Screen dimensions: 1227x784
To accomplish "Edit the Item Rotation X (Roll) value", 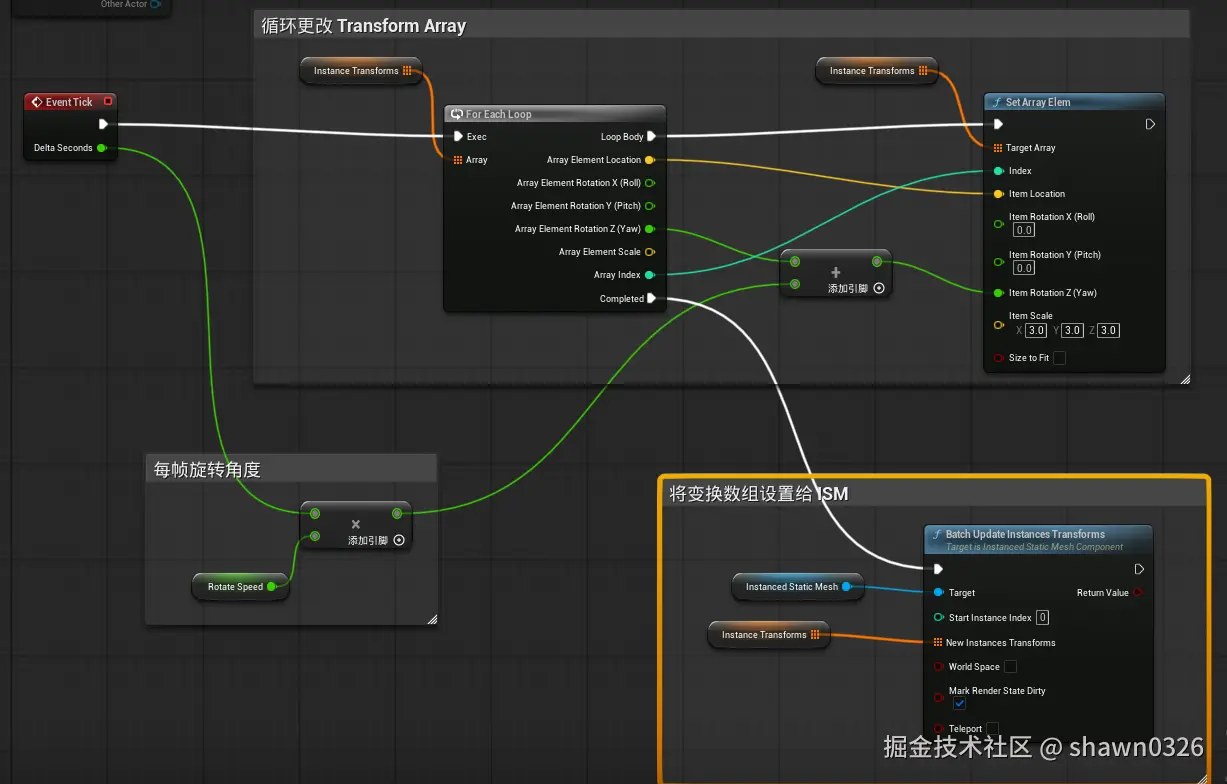I will coord(1024,230).
